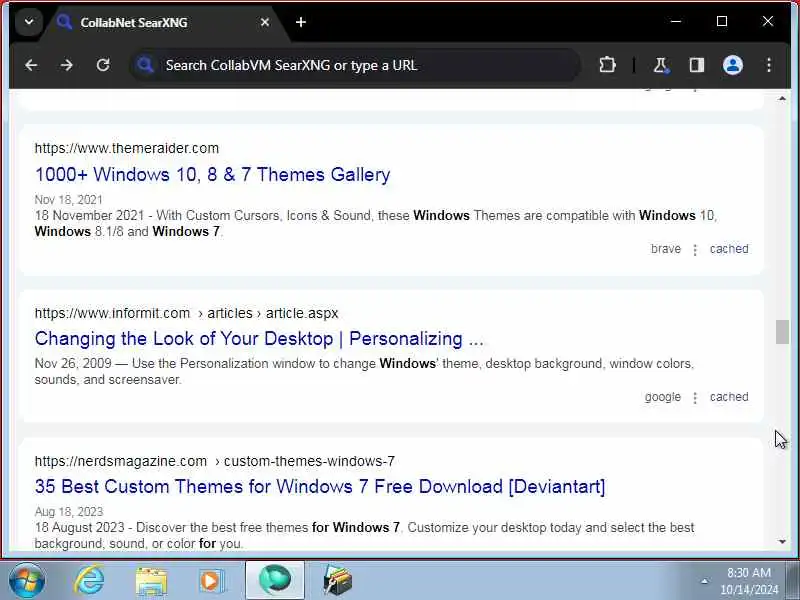Toggle the browser side panel
This screenshot has width=800, height=600.
click(x=697, y=65)
